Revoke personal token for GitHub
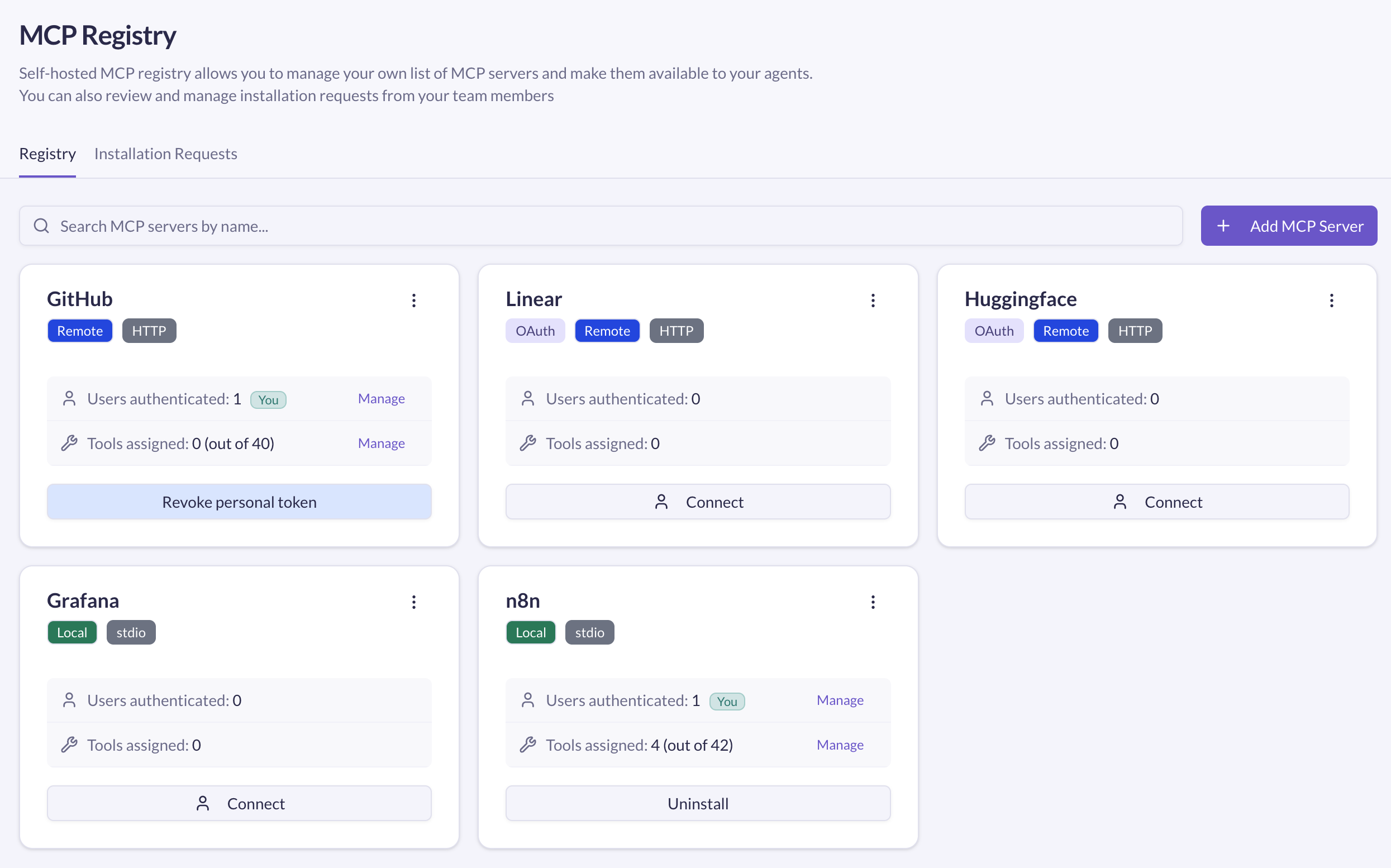Viewport: 1391px width, 868px height. pyautogui.click(x=239, y=502)
